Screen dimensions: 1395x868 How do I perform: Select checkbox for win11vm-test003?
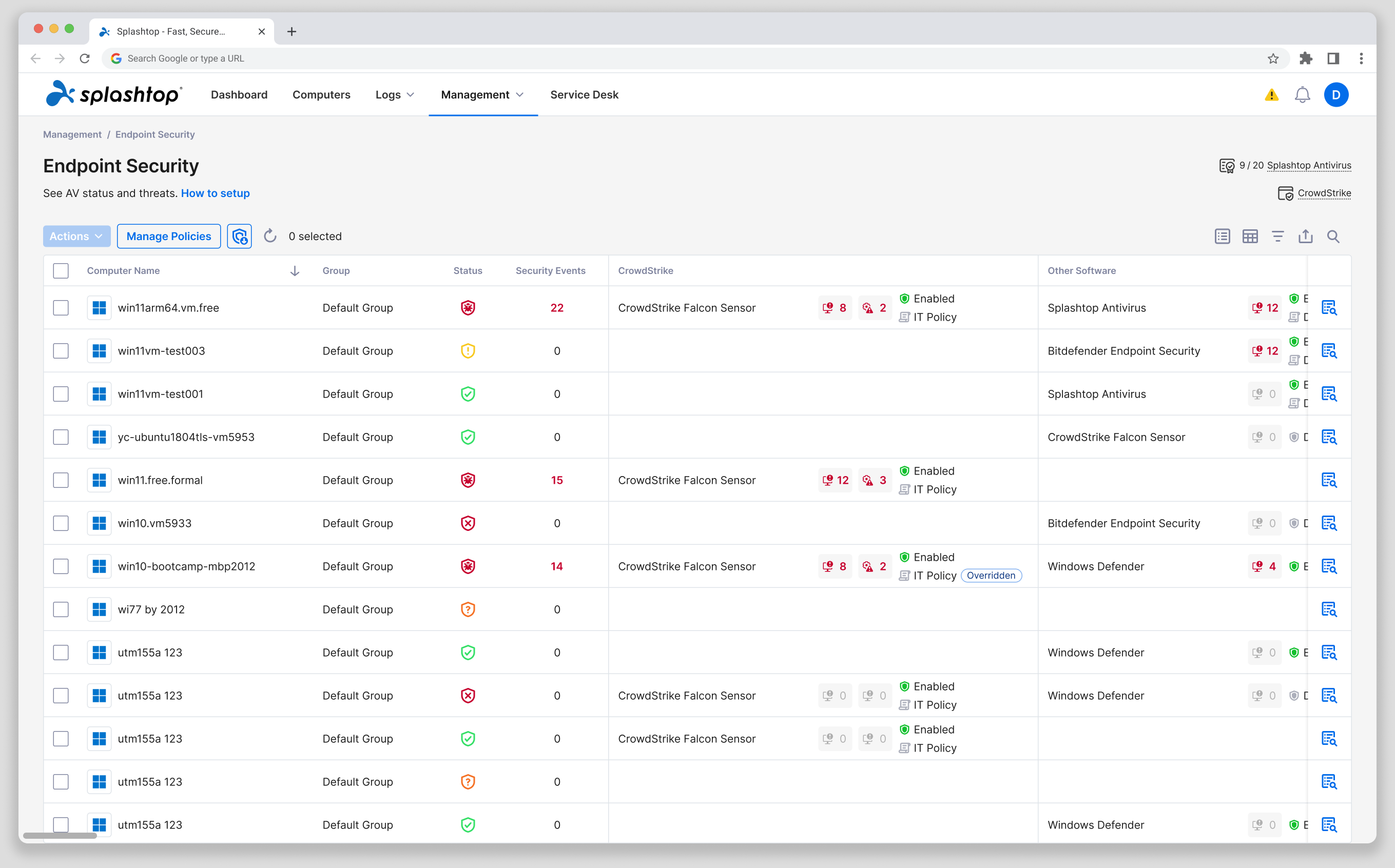pyautogui.click(x=61, y=351)
